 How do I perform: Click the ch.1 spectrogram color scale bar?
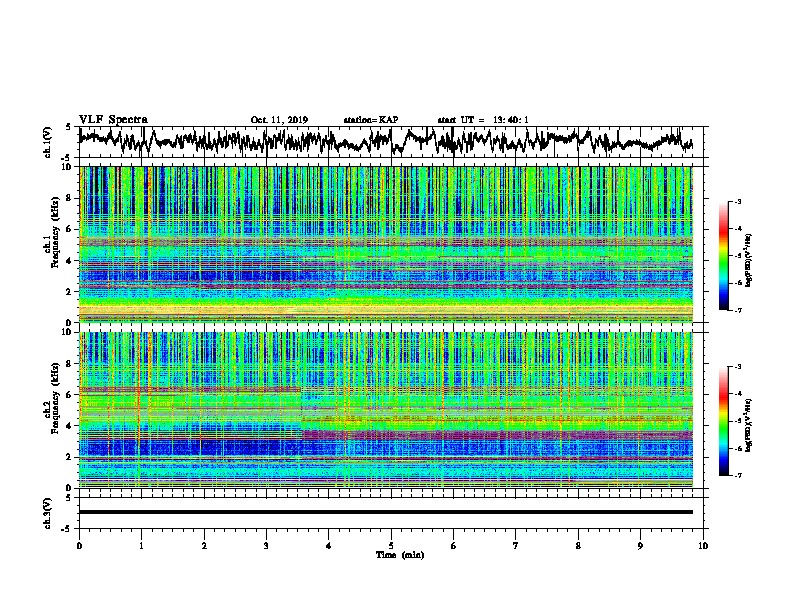pyautogui.click(x=724, y=256)
